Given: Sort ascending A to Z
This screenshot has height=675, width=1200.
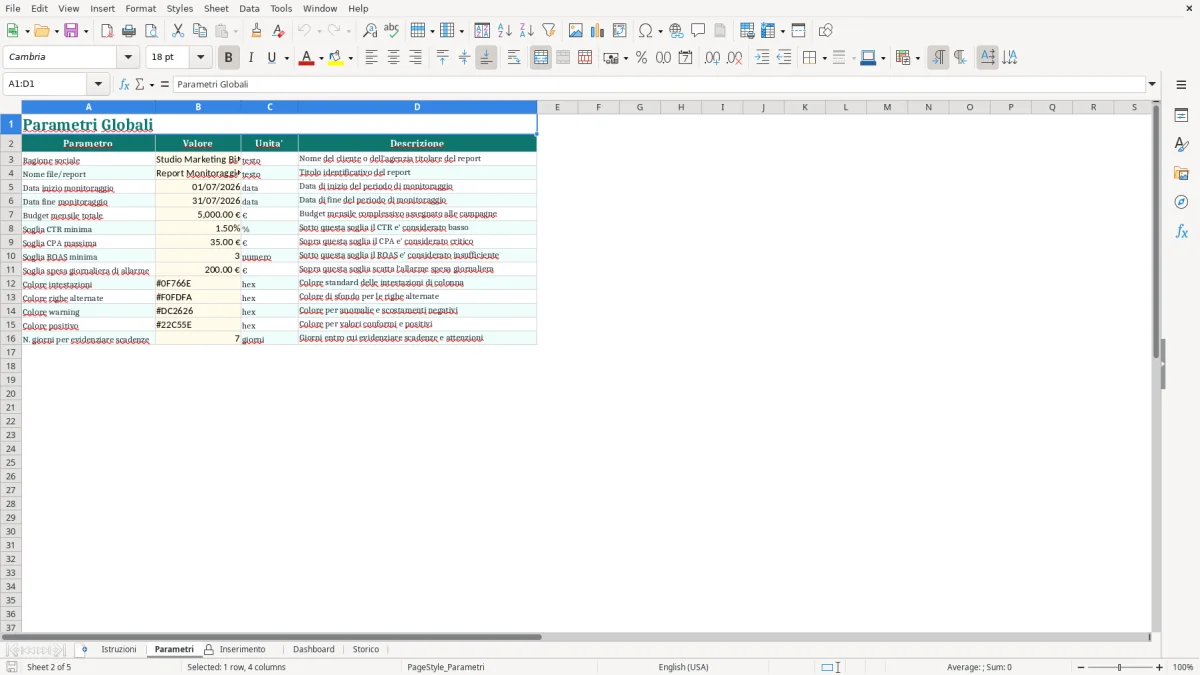Looking at the screenshot, I should click(x=505, y=31).
